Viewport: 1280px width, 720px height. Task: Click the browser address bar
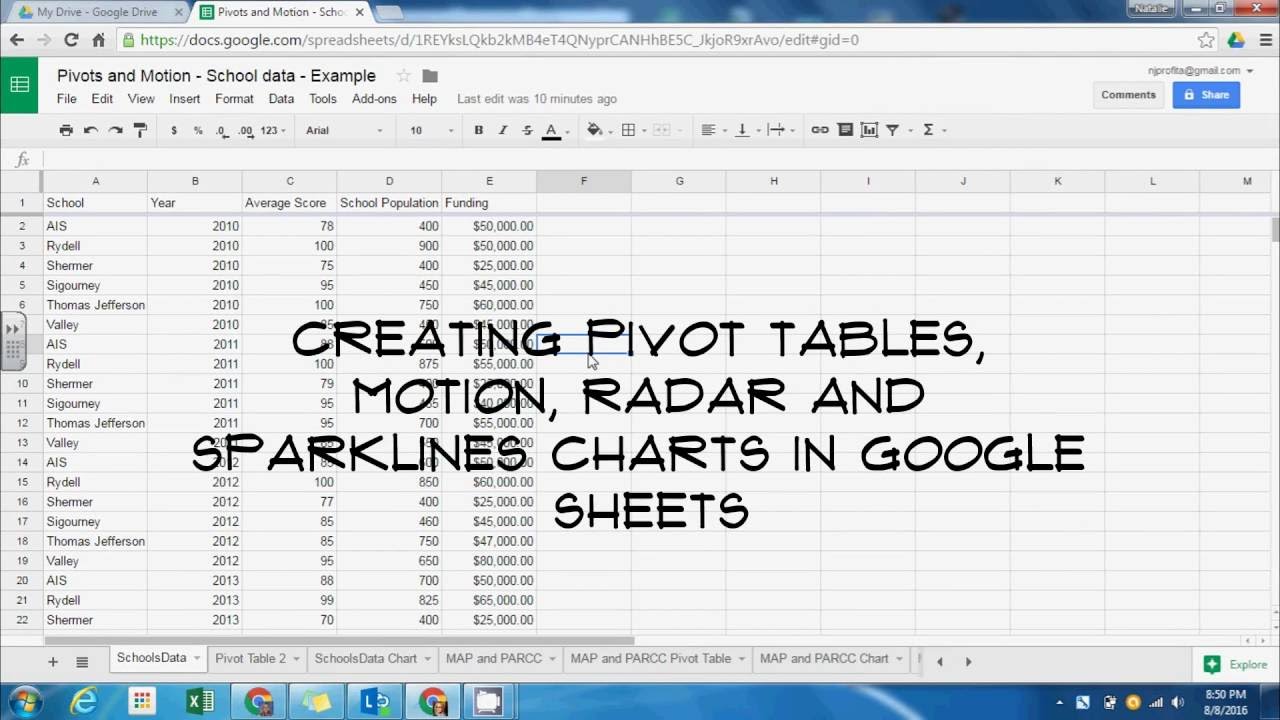click(x=660, y=40)
